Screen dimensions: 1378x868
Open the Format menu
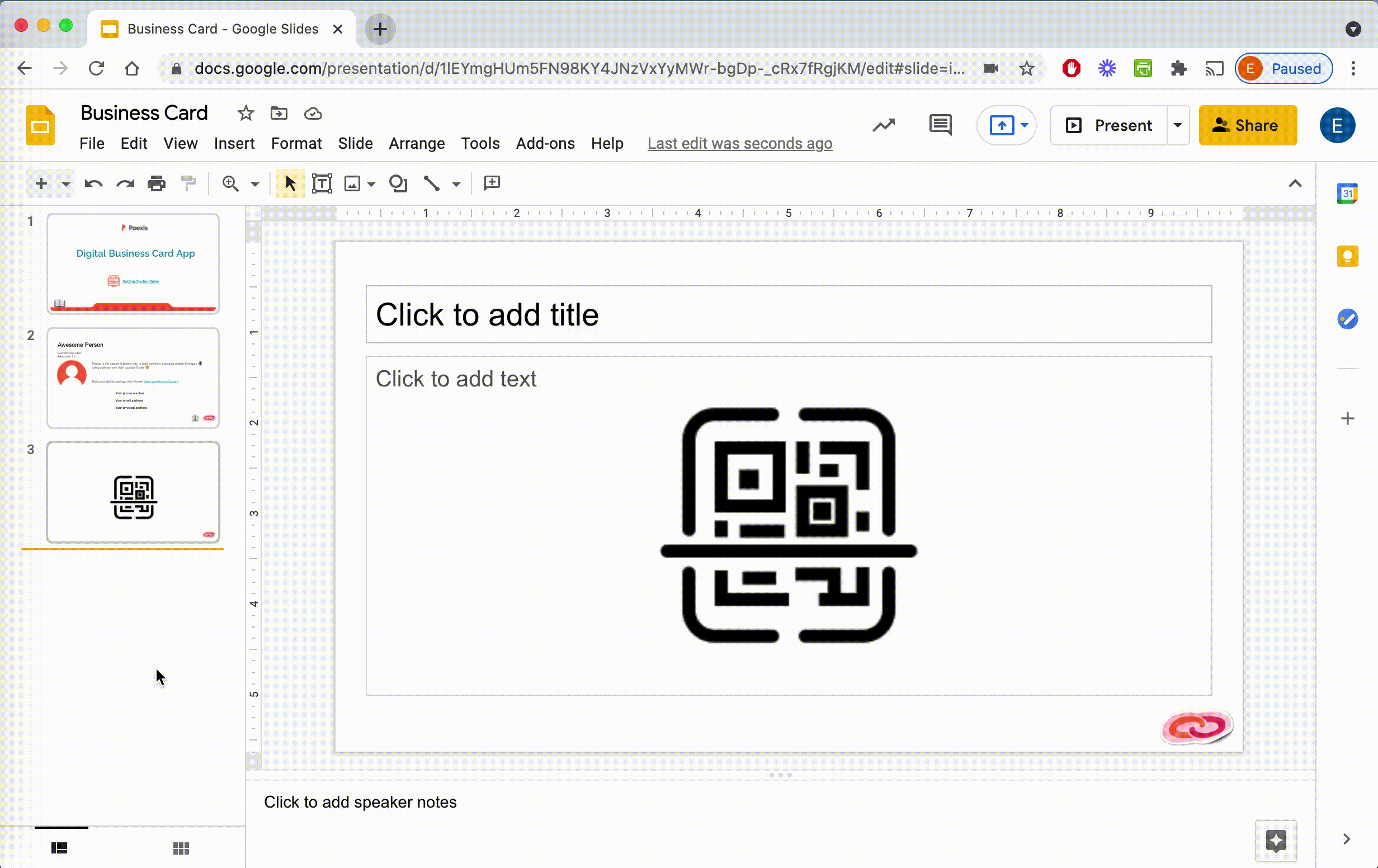[296, 143]
